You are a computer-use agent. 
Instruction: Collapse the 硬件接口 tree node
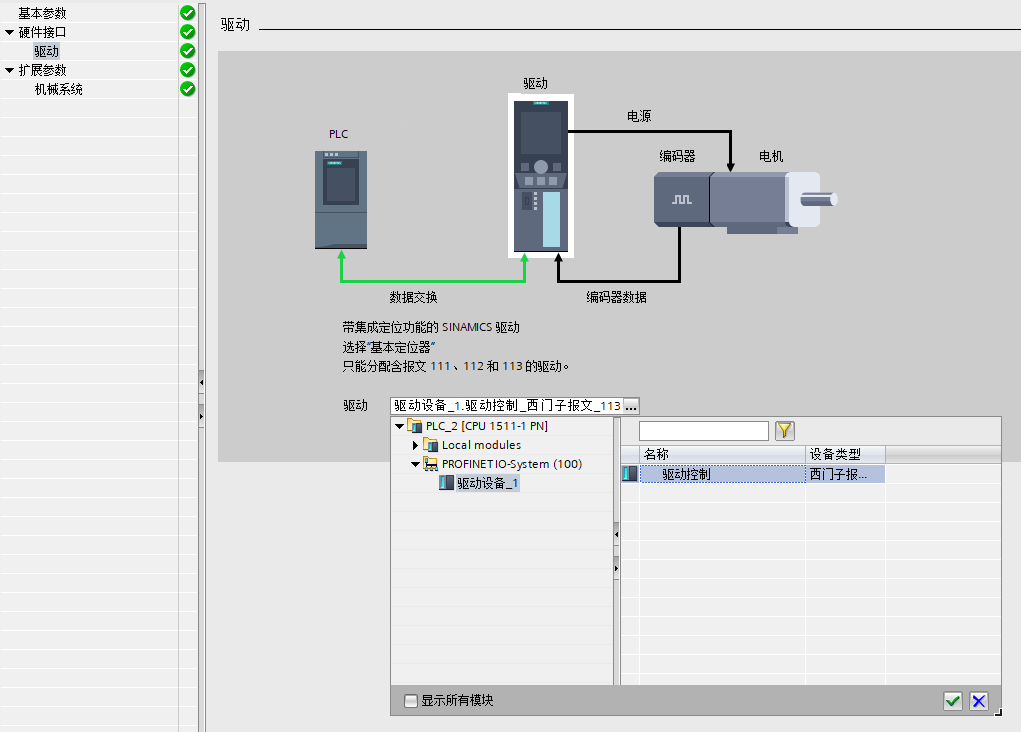pyautogui.click(x=9, y=32)
